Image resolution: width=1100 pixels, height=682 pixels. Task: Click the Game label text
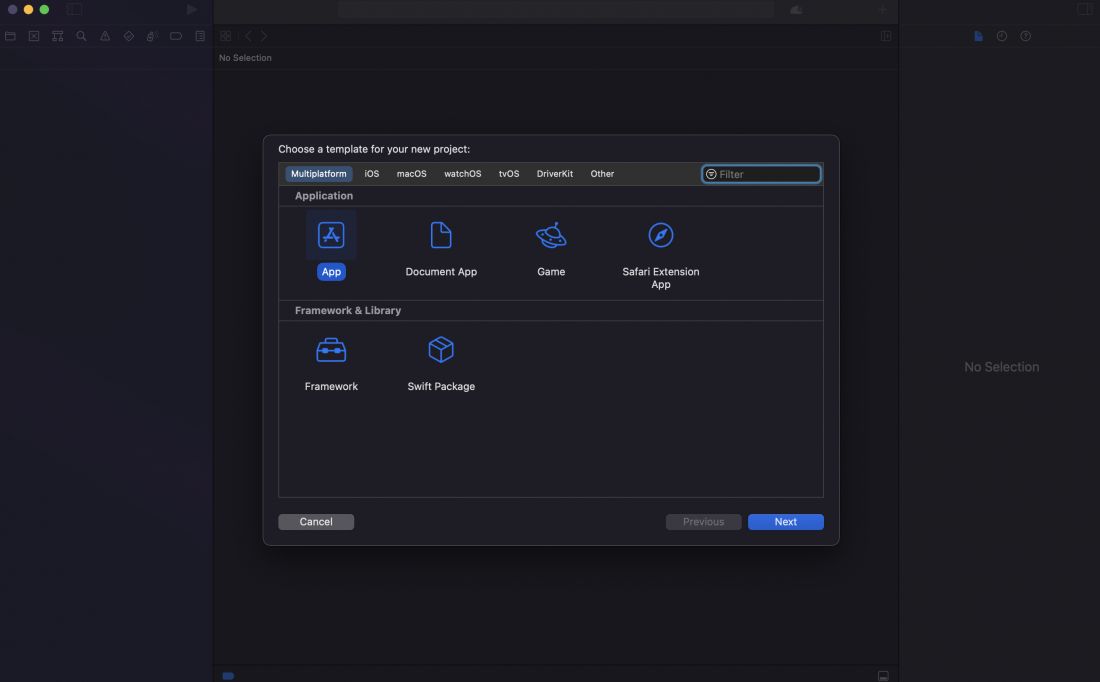click(x=551, y=272)
